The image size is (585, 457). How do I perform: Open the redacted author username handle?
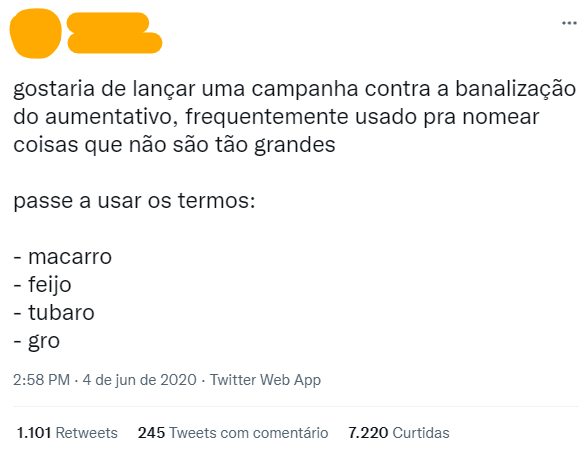115,43
